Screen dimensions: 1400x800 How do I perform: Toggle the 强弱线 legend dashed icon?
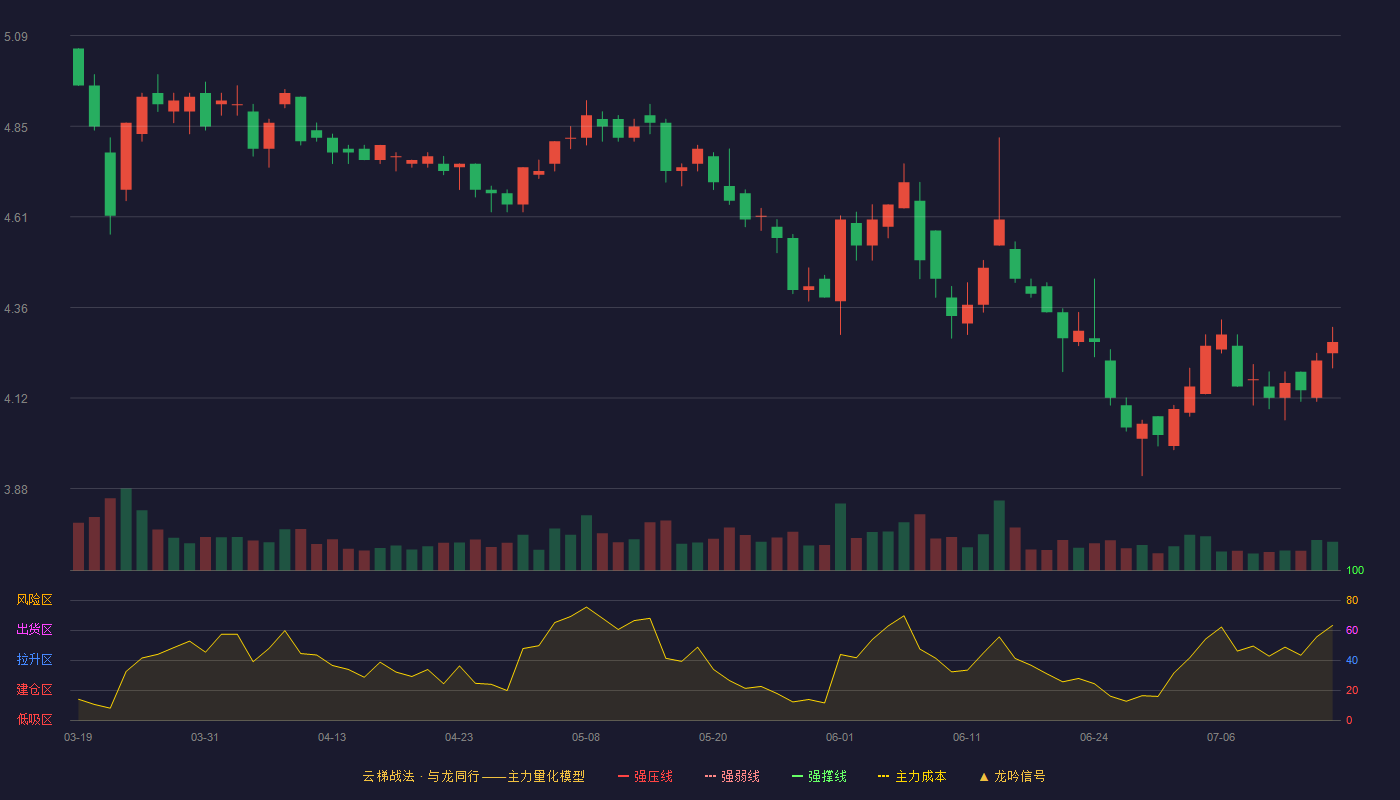tap(710, 776)
